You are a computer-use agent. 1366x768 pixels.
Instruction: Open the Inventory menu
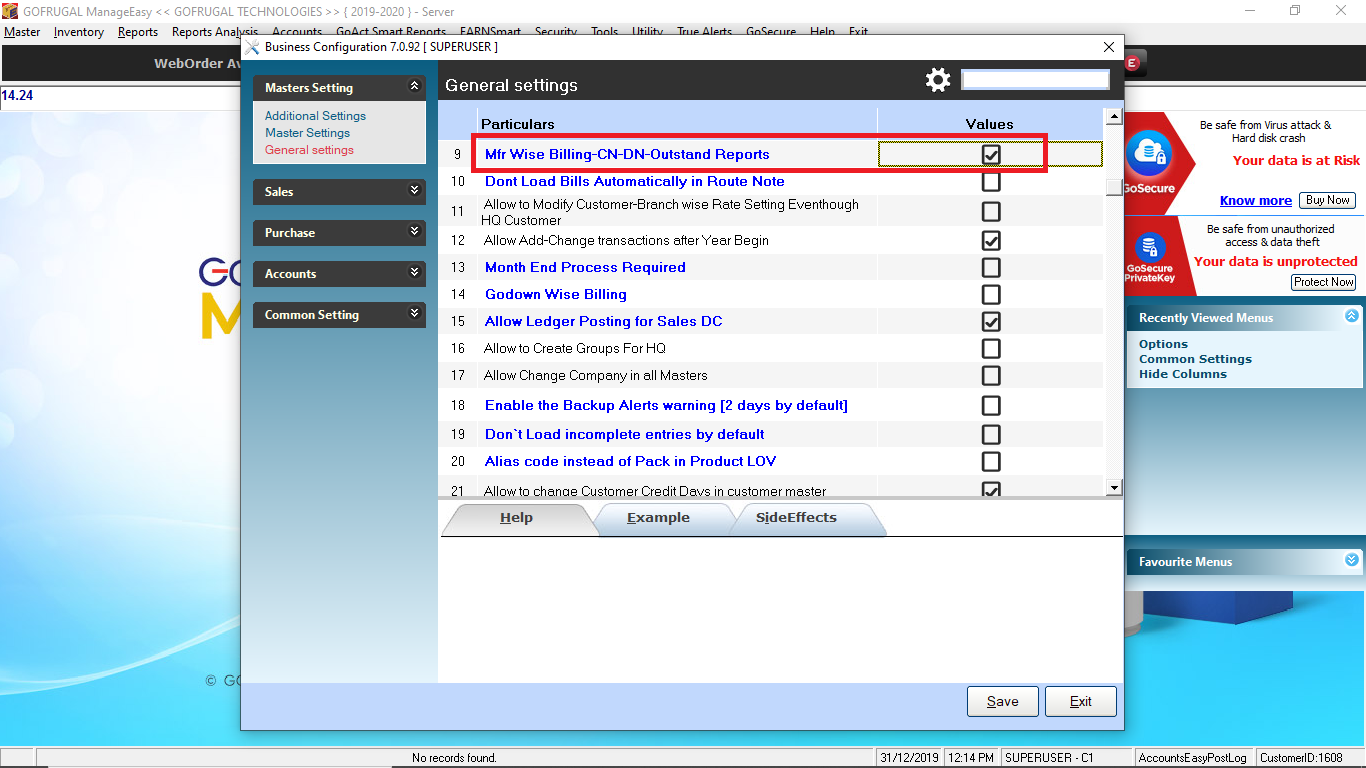click(x=79, y=32)
